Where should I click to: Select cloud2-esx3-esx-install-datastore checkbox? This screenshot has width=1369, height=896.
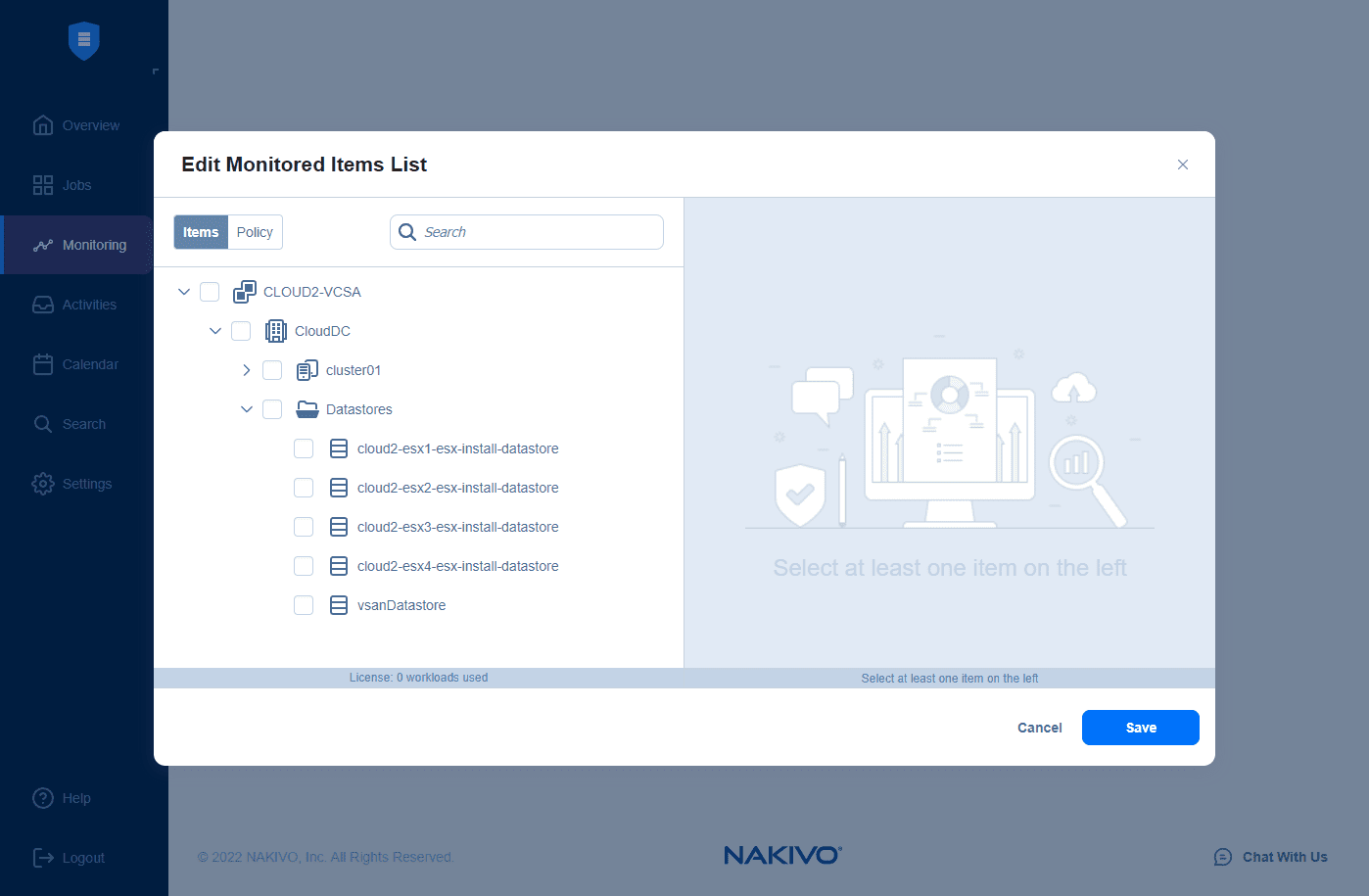pyautogui.click(x=304, y=527)
